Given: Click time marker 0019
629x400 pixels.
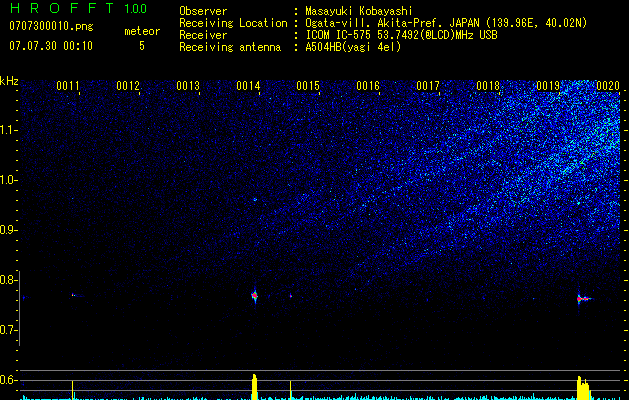Looking at the screenshot, I should click(x=548, y=86).
